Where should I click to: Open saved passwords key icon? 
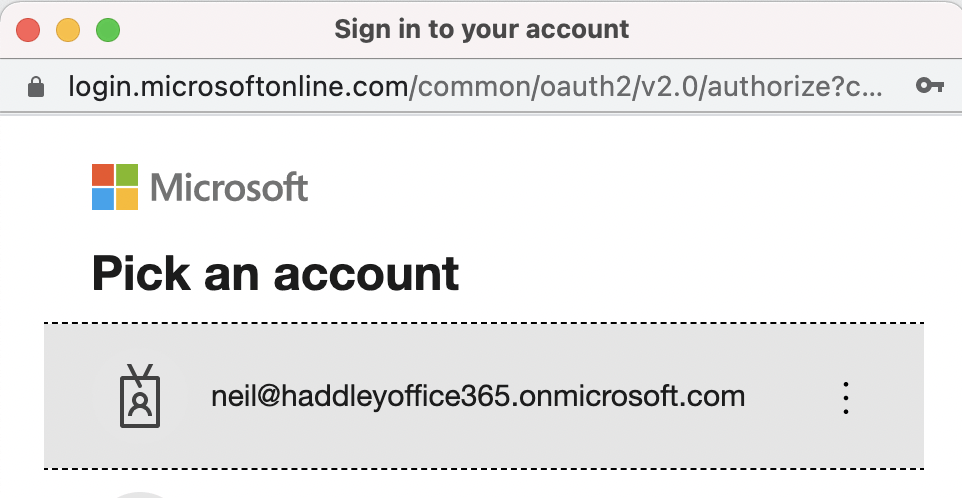coord(930,87)
